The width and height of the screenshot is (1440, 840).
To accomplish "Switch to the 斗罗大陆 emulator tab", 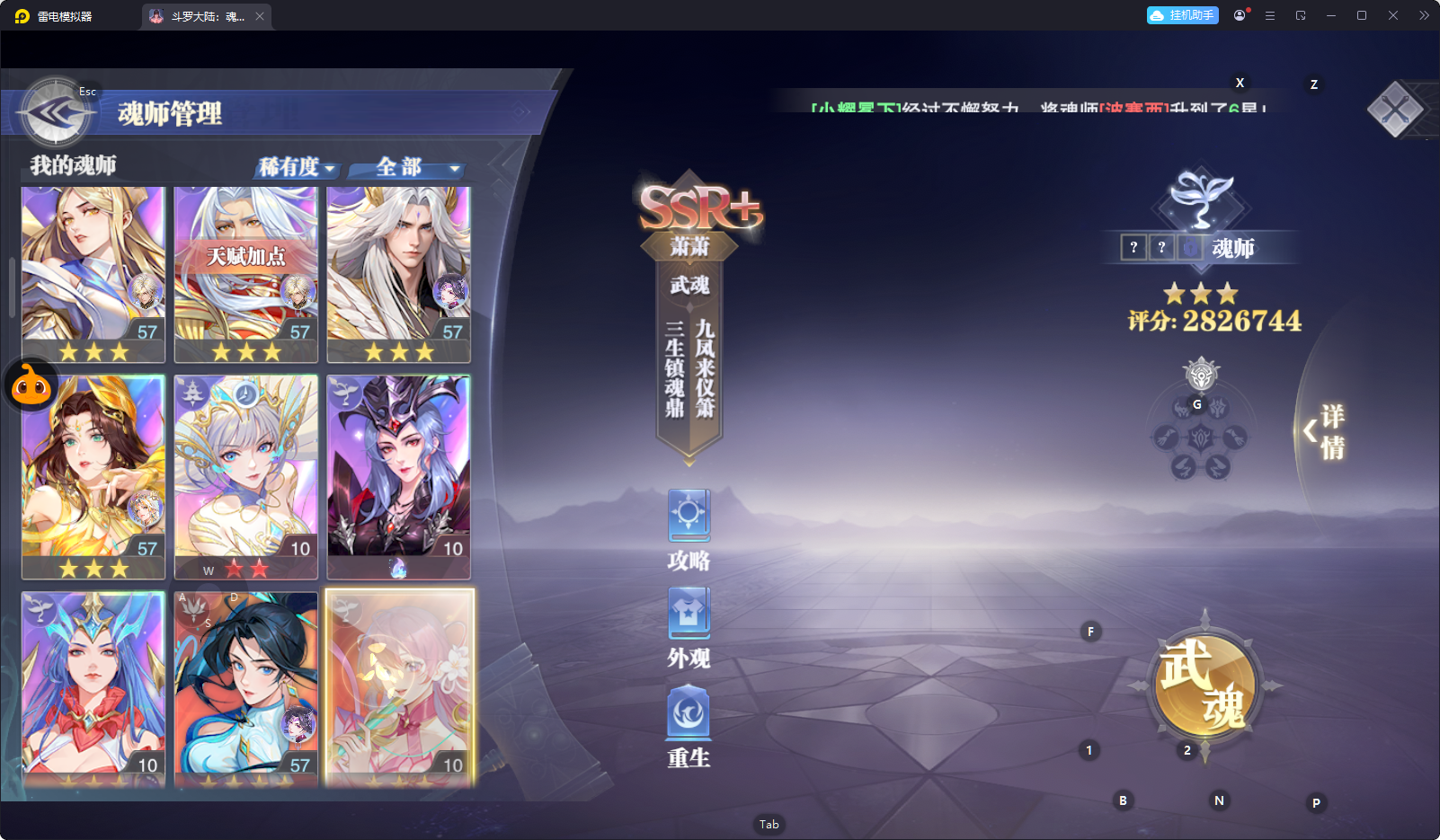I will (x=206, y=16).
